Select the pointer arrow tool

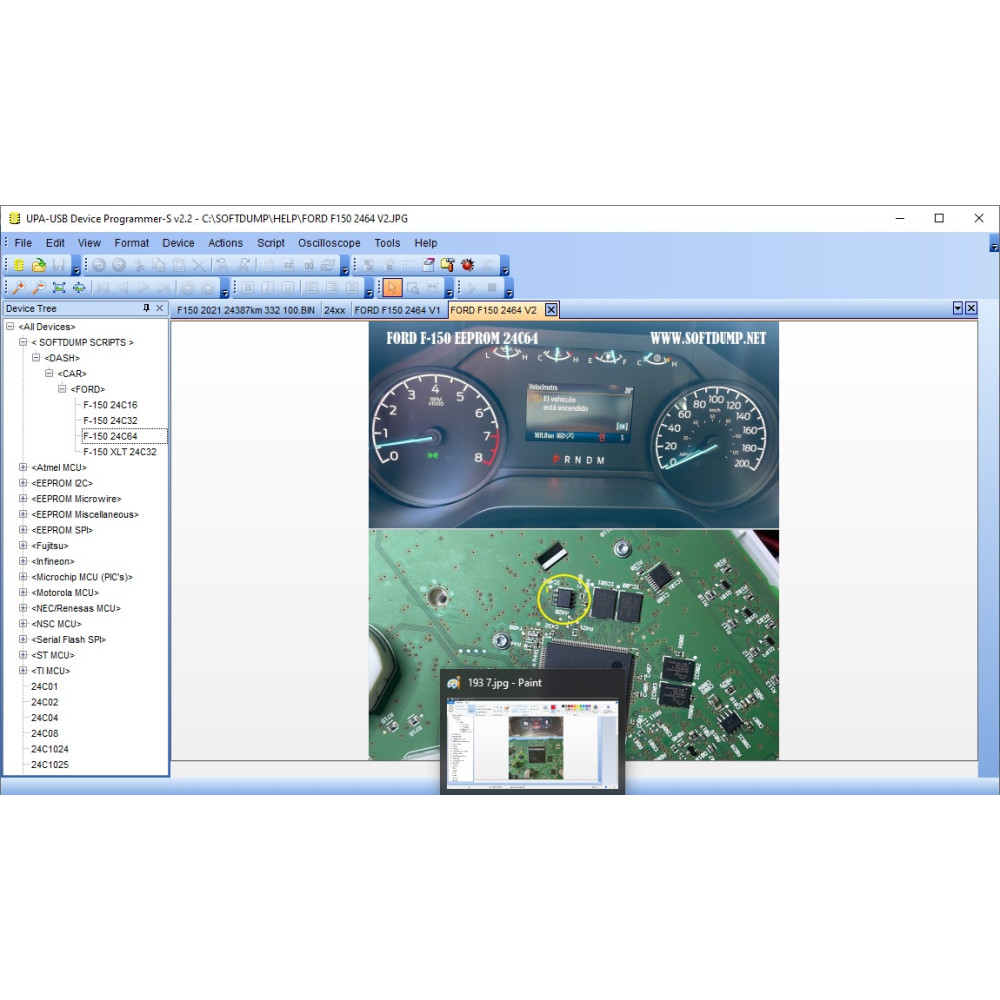(x=392, y=288)
